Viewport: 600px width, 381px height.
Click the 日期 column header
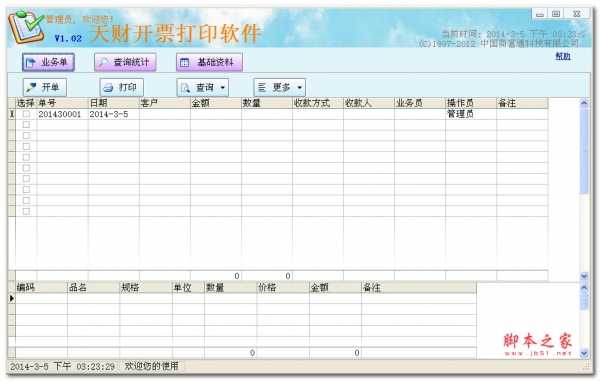click(114, 103)
